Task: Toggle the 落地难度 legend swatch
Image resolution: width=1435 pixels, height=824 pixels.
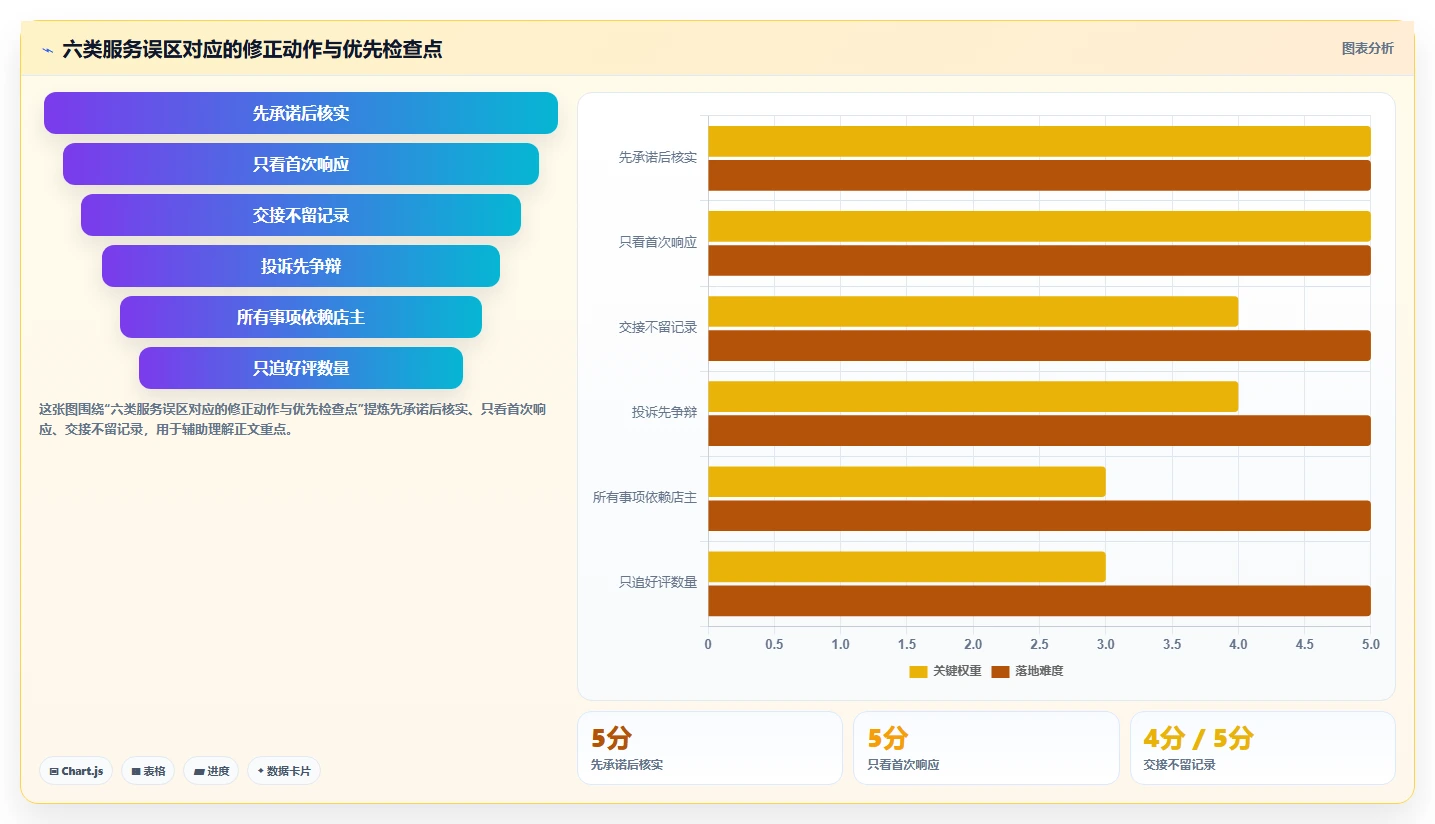Action: (1000, 671)
